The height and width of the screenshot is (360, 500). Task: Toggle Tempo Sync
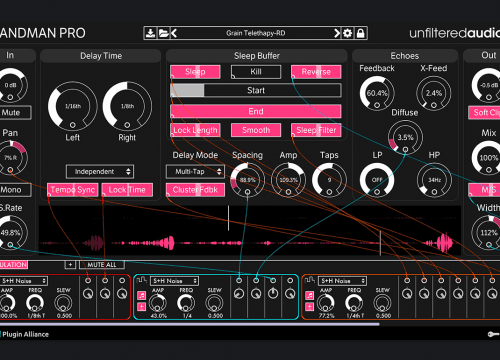(x=73, y=190)
